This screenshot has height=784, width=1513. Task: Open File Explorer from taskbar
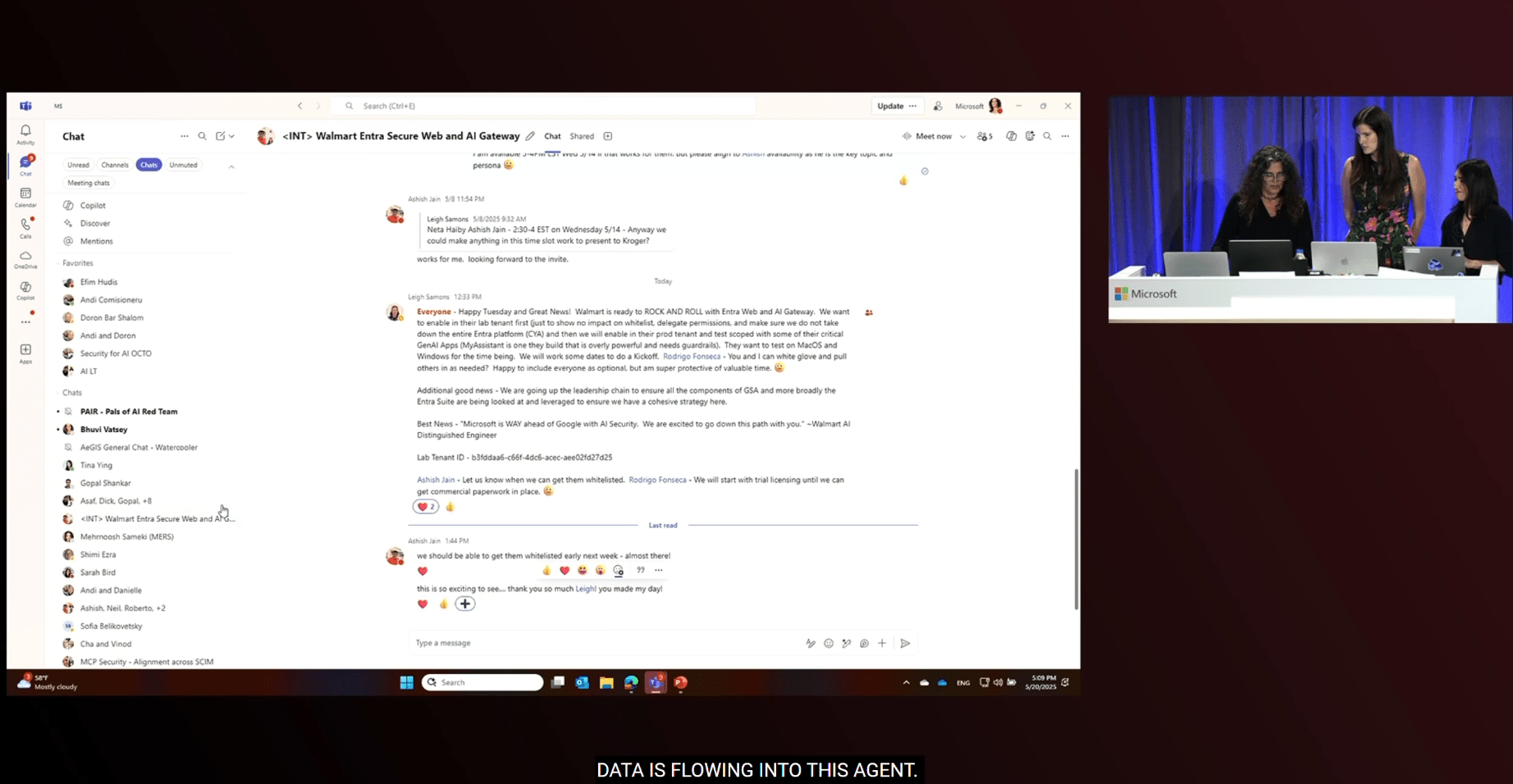coord(606,682)
